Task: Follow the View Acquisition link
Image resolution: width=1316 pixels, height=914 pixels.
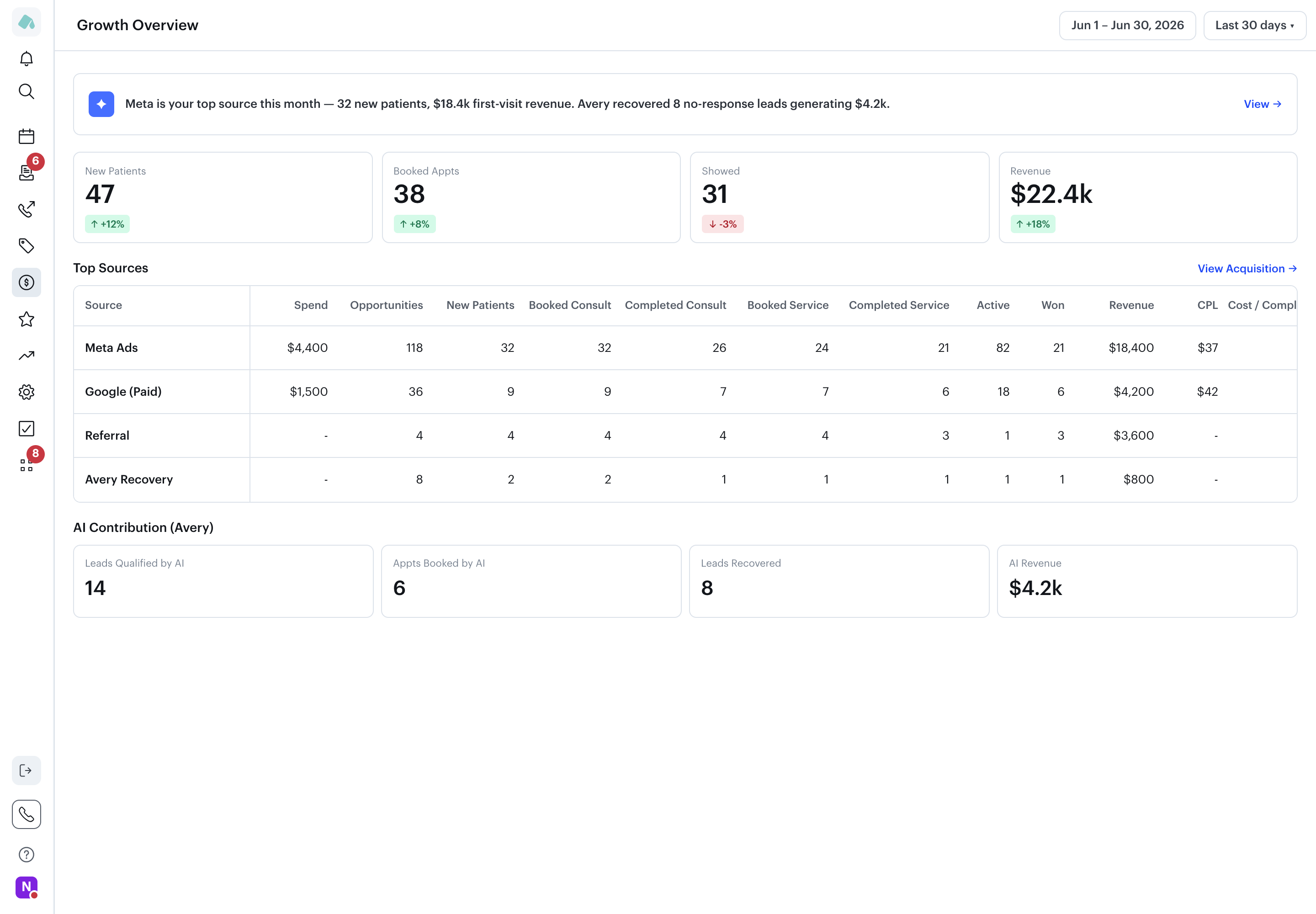Action: click(1247, 269)
